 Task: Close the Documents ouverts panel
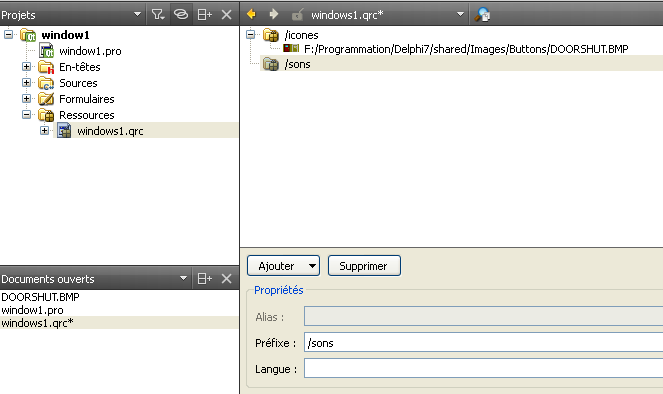227,278
